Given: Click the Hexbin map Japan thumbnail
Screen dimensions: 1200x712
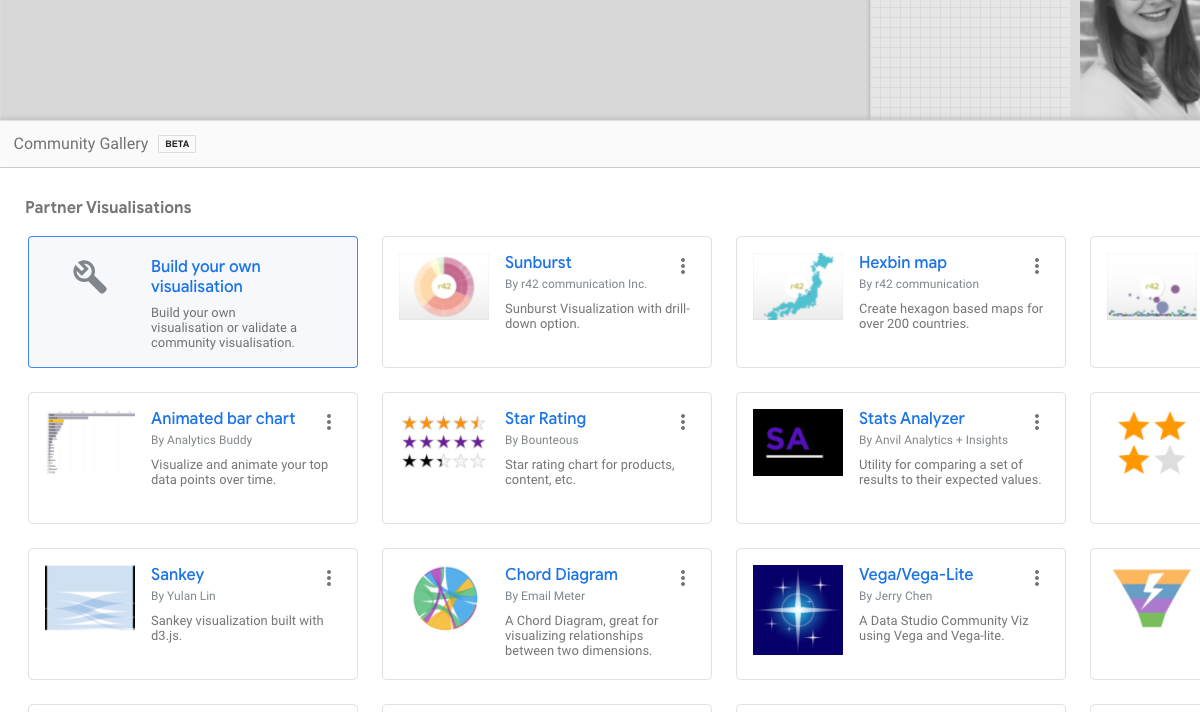Looking at the screenshot, I should [x=798, y=287].
